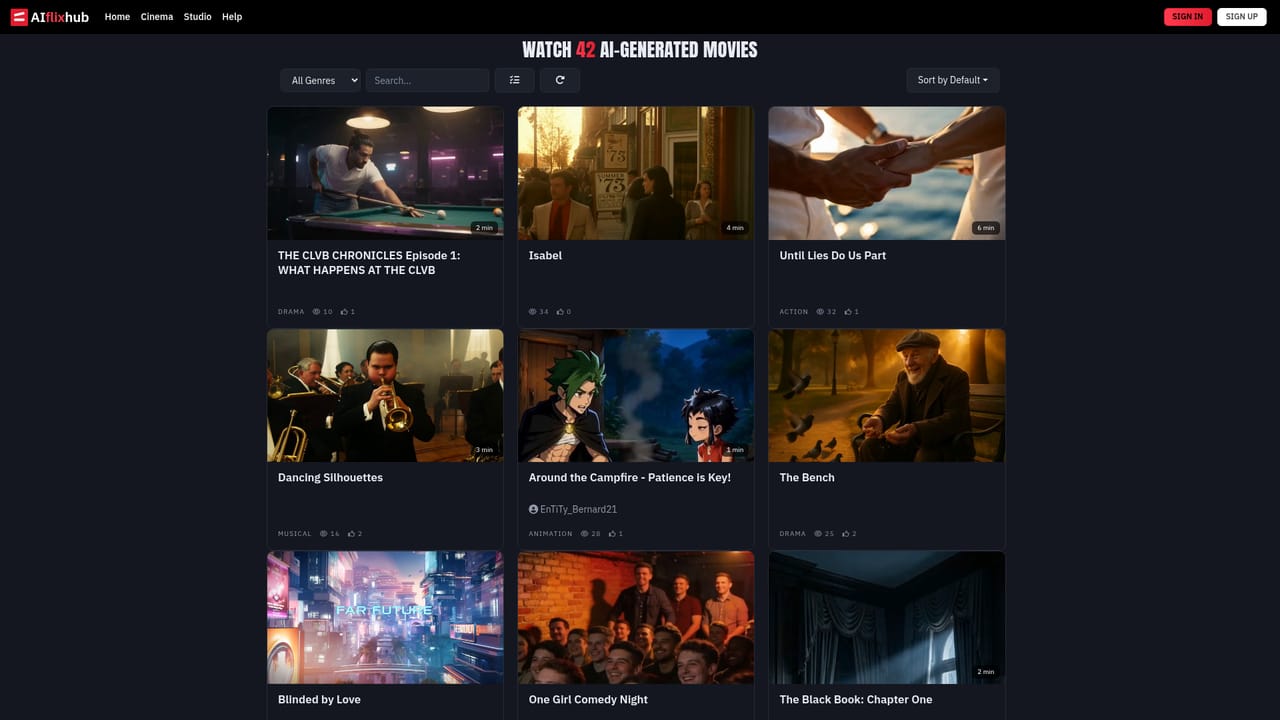Click the ANIMATION genre tag
Image resolution: width=1280 pixels, height=720 pixels.
point(551,534)
